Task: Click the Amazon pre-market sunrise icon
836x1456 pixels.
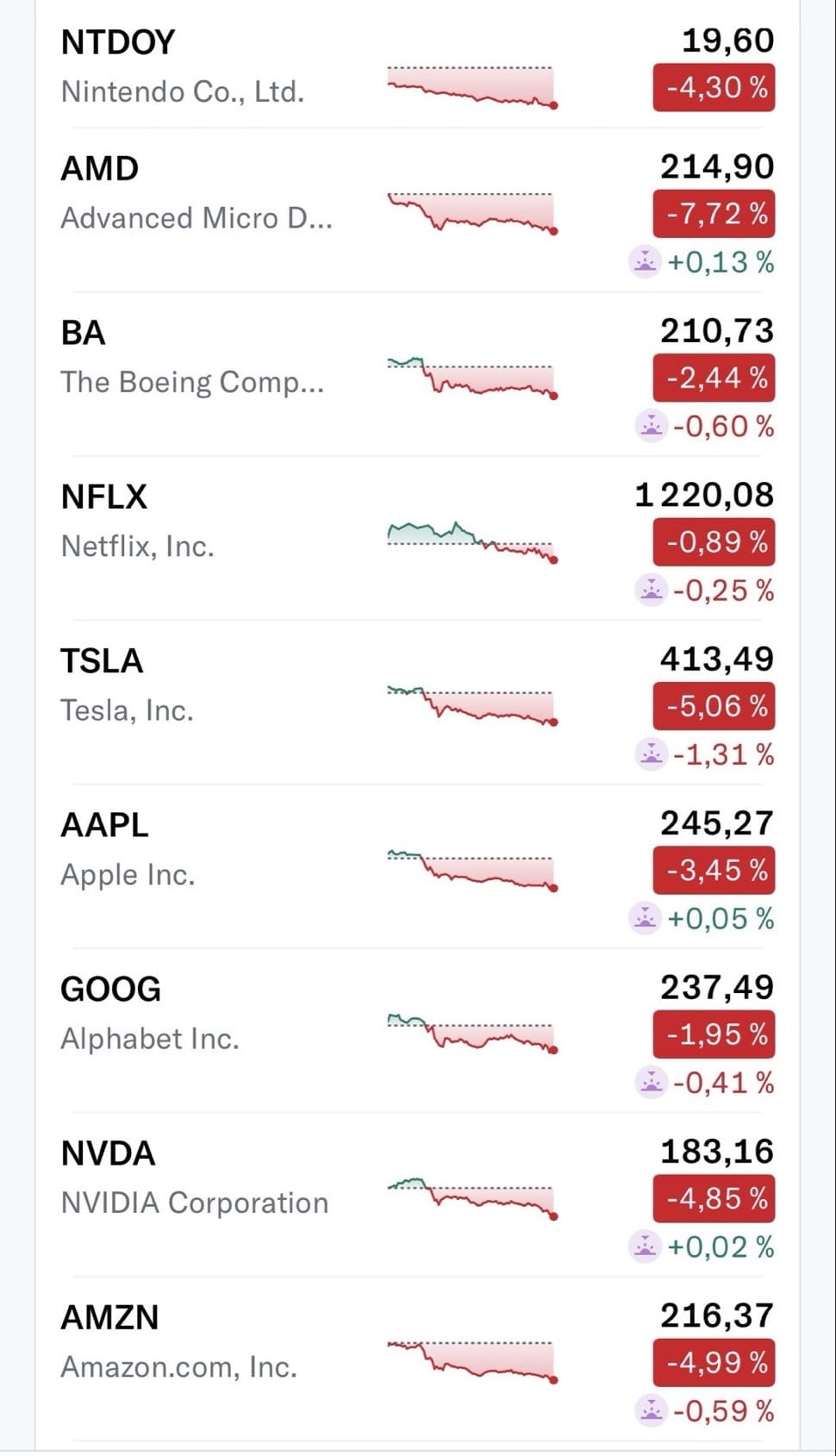Action: coord(651,1410)
